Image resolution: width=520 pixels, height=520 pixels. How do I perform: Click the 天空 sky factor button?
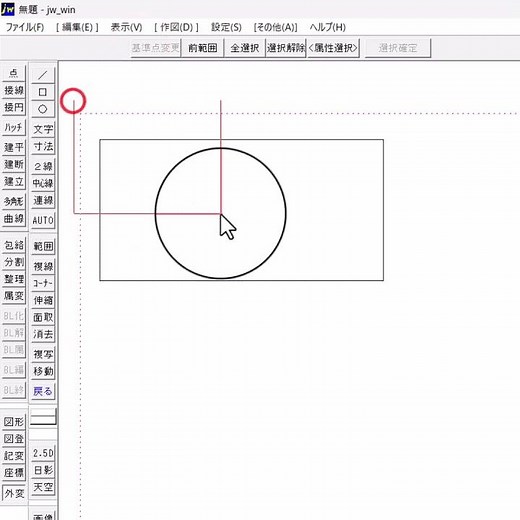pos(43,487)
